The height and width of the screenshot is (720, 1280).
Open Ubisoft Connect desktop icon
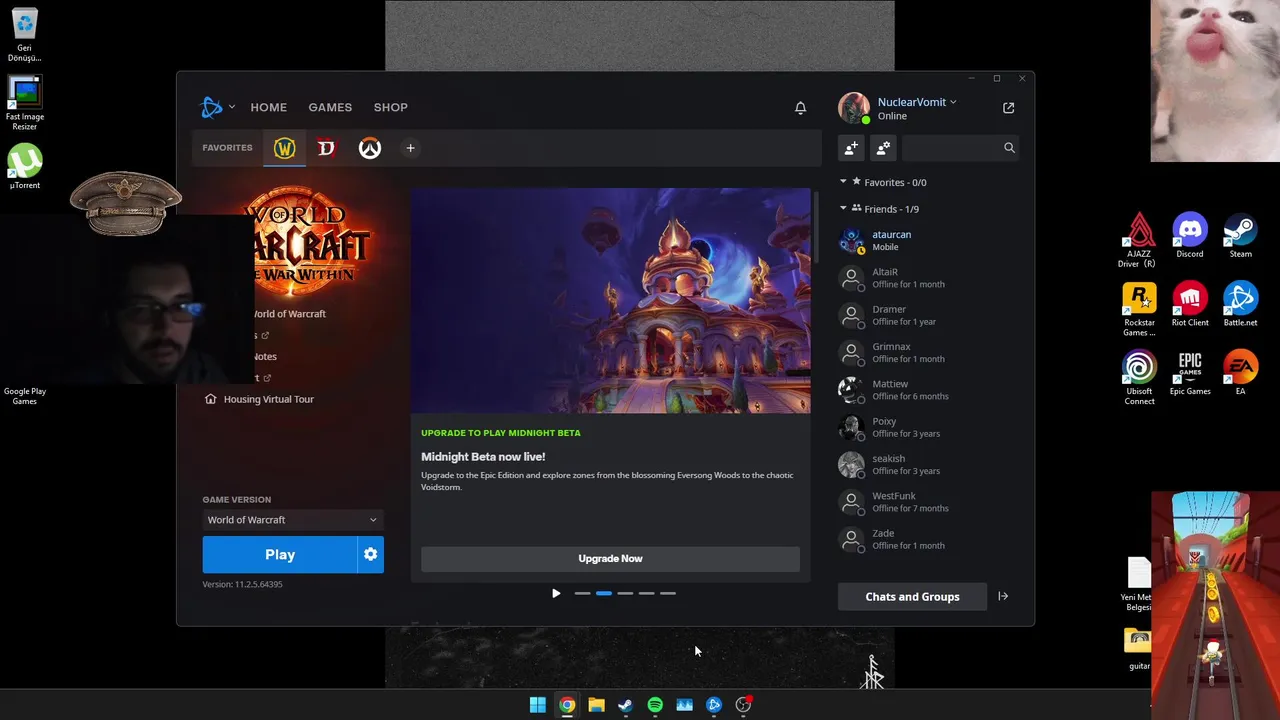[x=1139, y=378]
